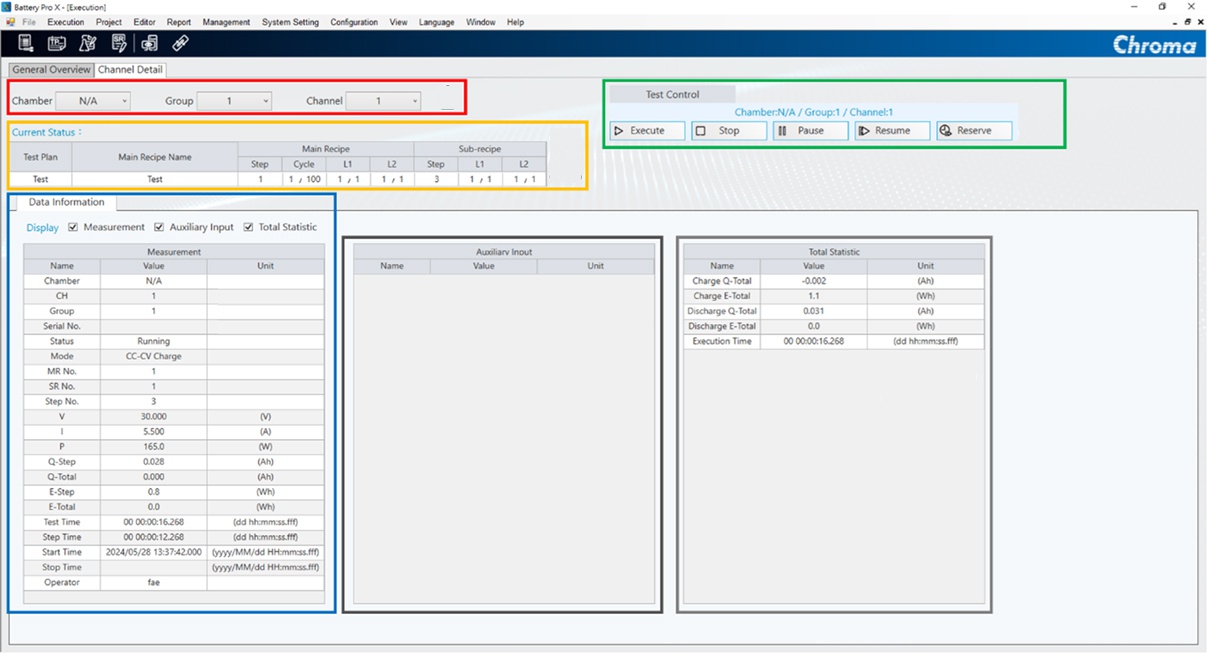
Task: Switch to the General Overview tab
Action: click(x=51, y=70)
